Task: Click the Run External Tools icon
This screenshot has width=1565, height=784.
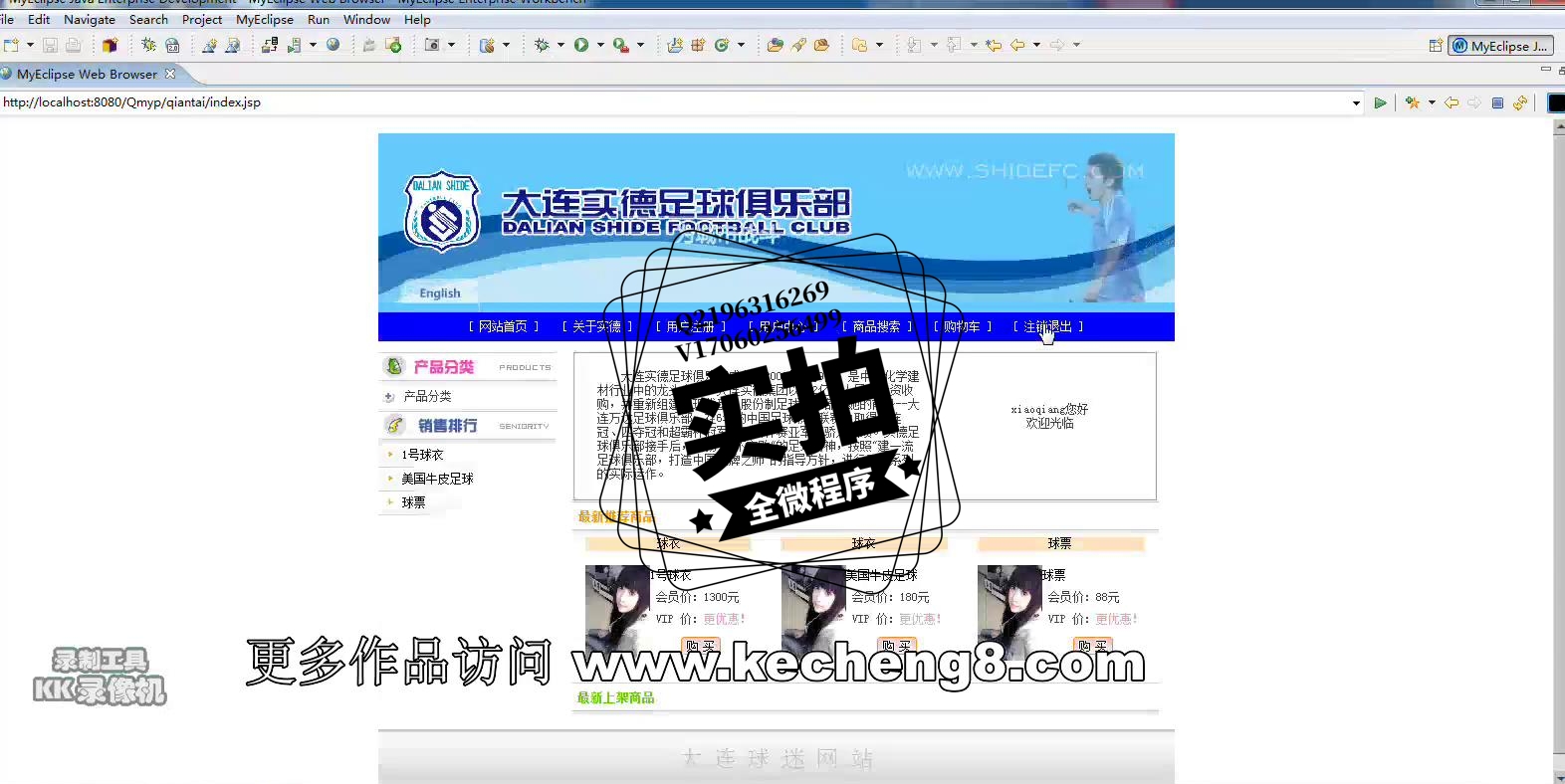Action: click(620, 45)
